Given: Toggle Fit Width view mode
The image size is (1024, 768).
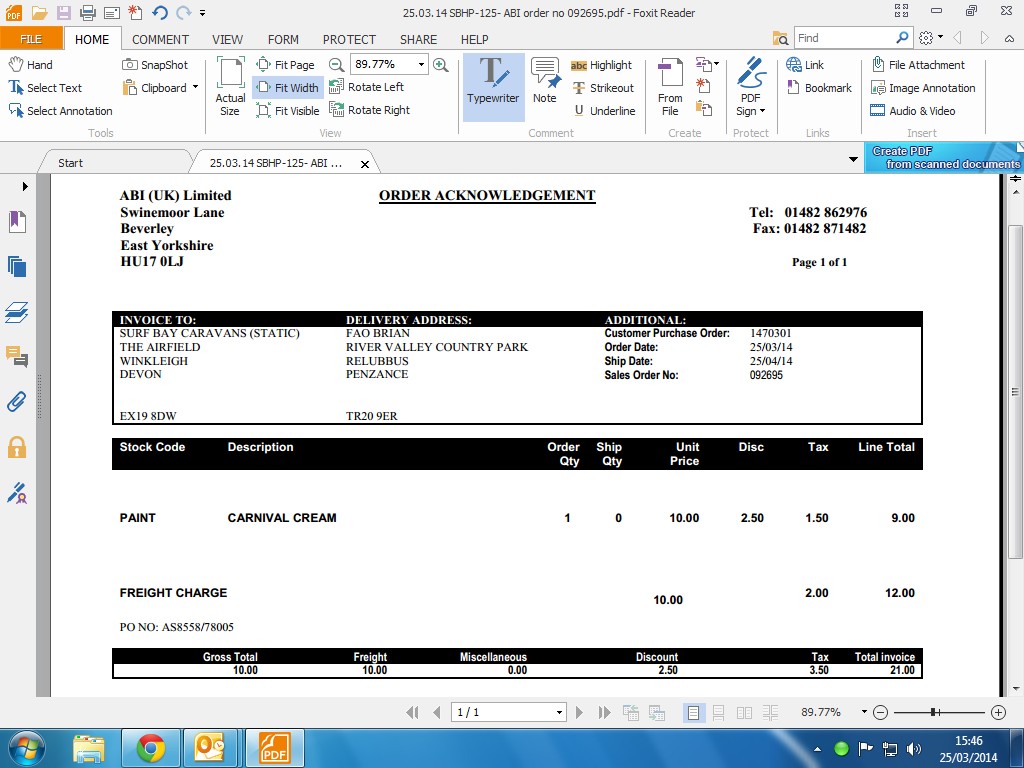Looking at the screenshot, I should coord(287,88).
